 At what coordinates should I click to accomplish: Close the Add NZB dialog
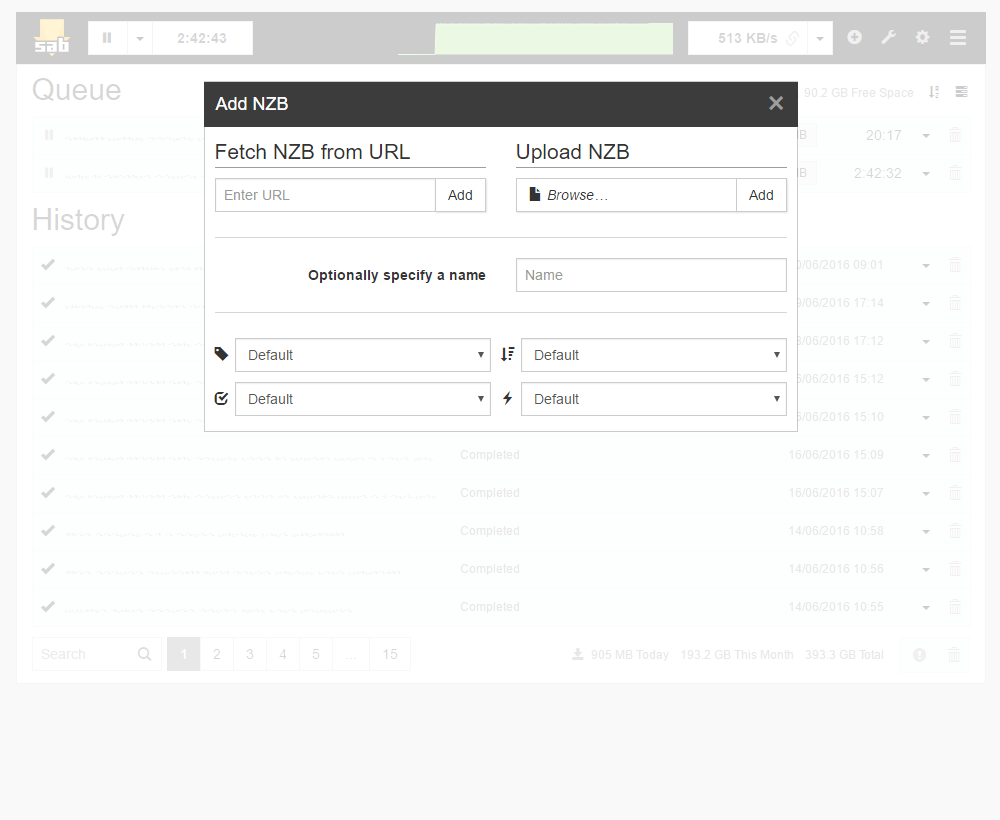point(775,103)
